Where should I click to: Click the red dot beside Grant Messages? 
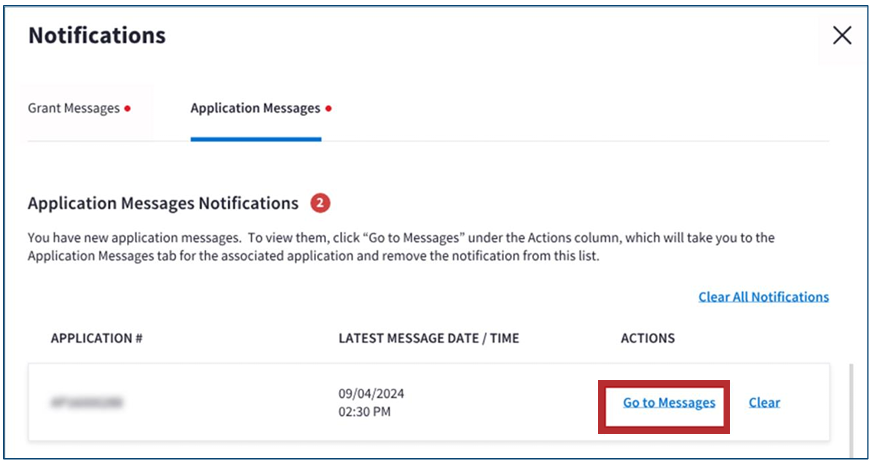pos(128,109)
